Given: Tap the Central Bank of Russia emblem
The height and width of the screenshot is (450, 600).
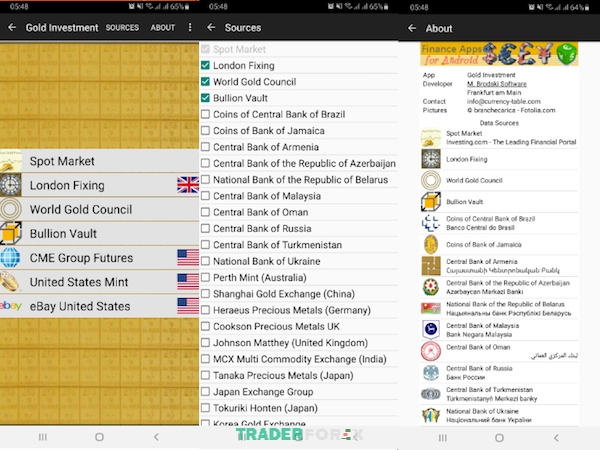Looking at the screenshot, I should coord(431,373).
